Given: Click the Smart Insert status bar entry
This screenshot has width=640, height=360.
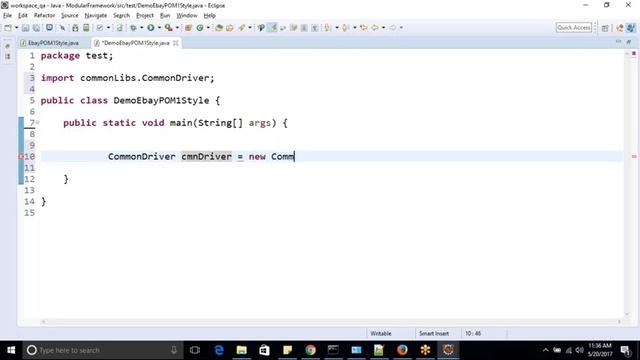Looking at the screenshot, I should pyautogui.click(x=433, y=333).
